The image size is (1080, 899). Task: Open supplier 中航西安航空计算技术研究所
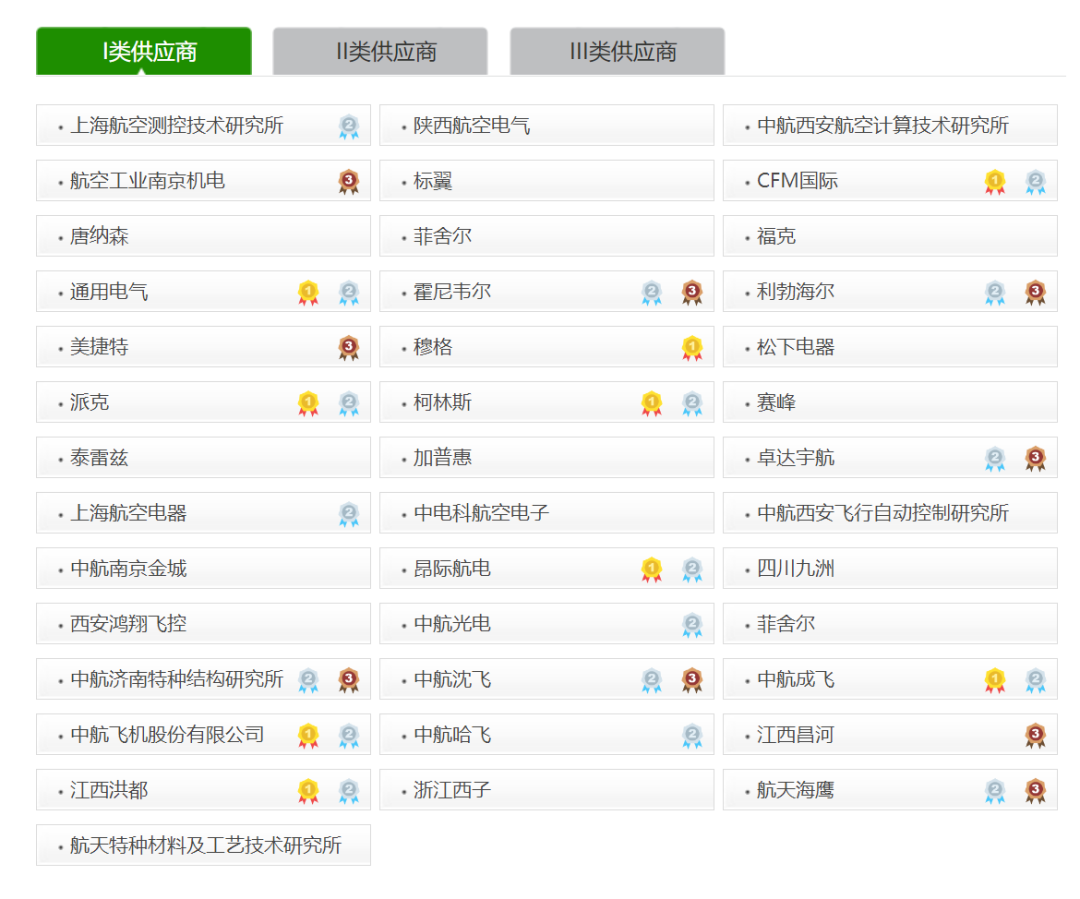[890, 125]
